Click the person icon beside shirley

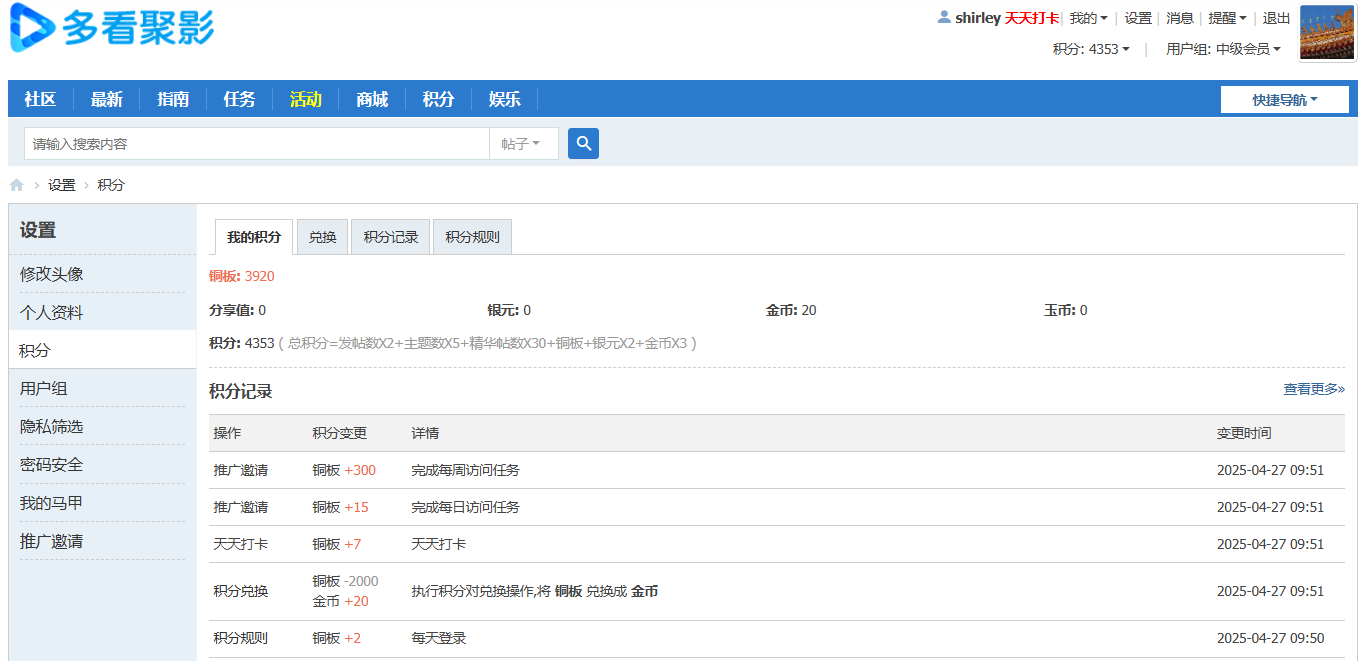(942, 17)
